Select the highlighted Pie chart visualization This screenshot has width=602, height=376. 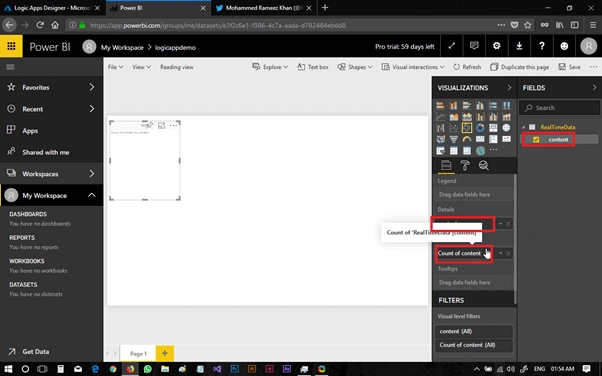click(467, 128)
